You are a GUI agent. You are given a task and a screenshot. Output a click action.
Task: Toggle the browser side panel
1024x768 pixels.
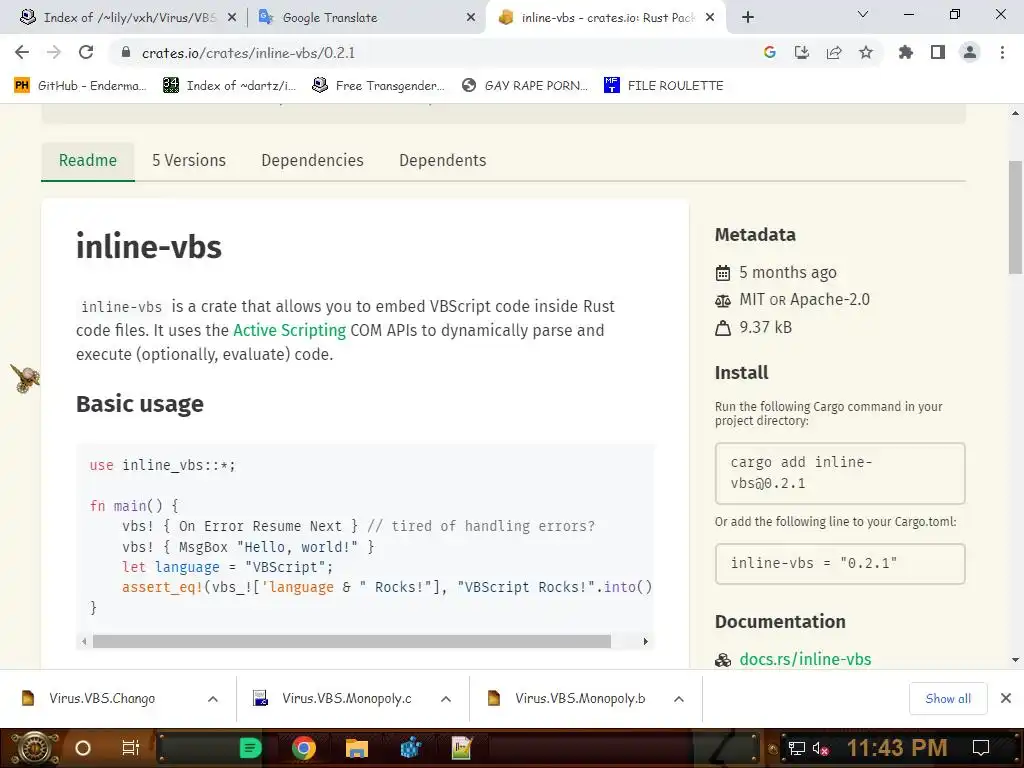point(937,52)
